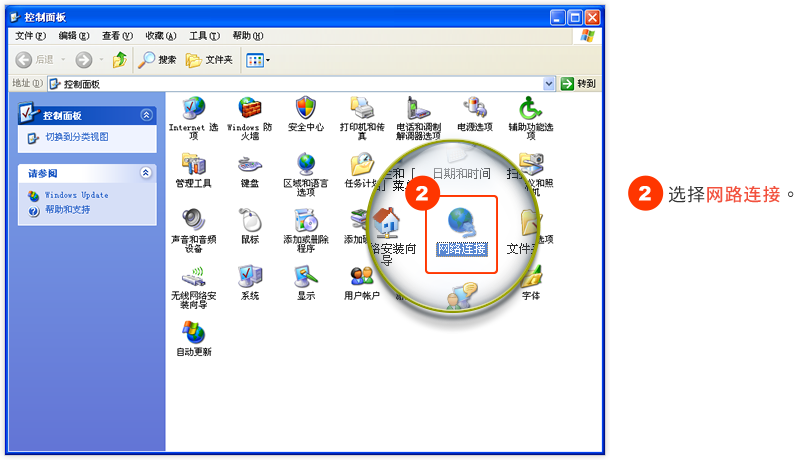Open the 收藏 menu
Screen dimensions: 800x460
[x=161, y=35]
